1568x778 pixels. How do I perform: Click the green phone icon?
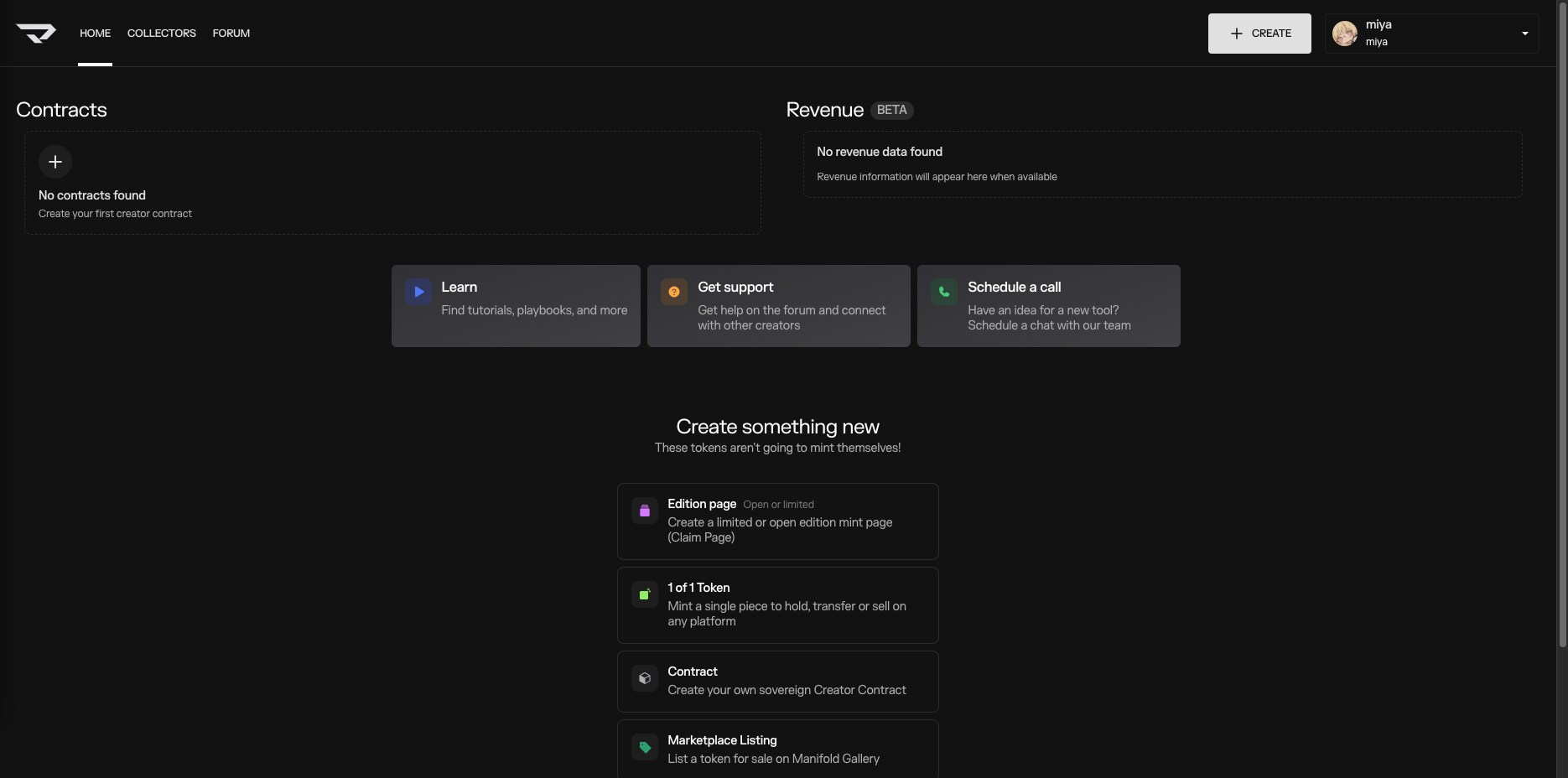pos(944,292)
